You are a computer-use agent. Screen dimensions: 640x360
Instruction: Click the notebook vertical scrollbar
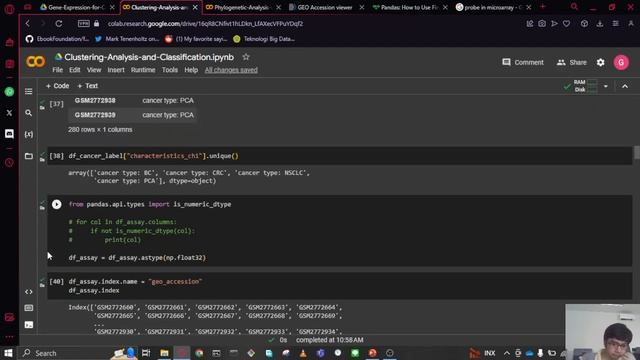637,153
